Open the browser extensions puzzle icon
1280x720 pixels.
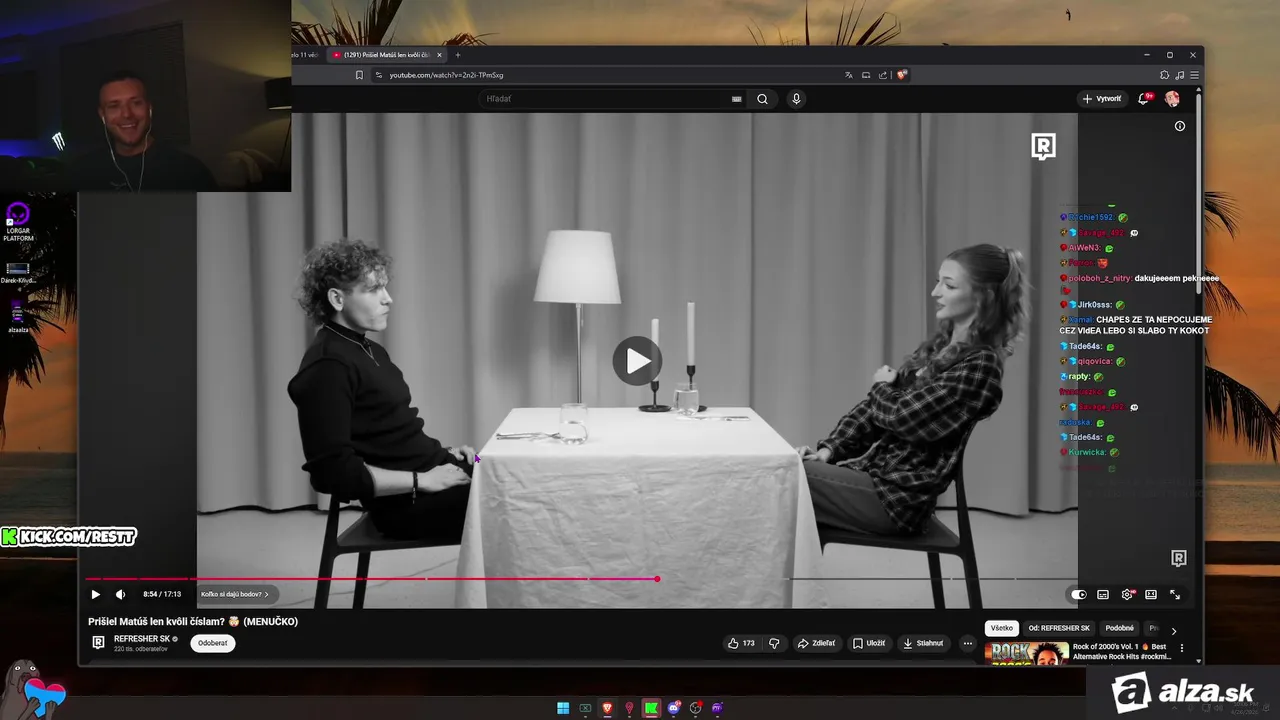click(x=1164, y=75)
